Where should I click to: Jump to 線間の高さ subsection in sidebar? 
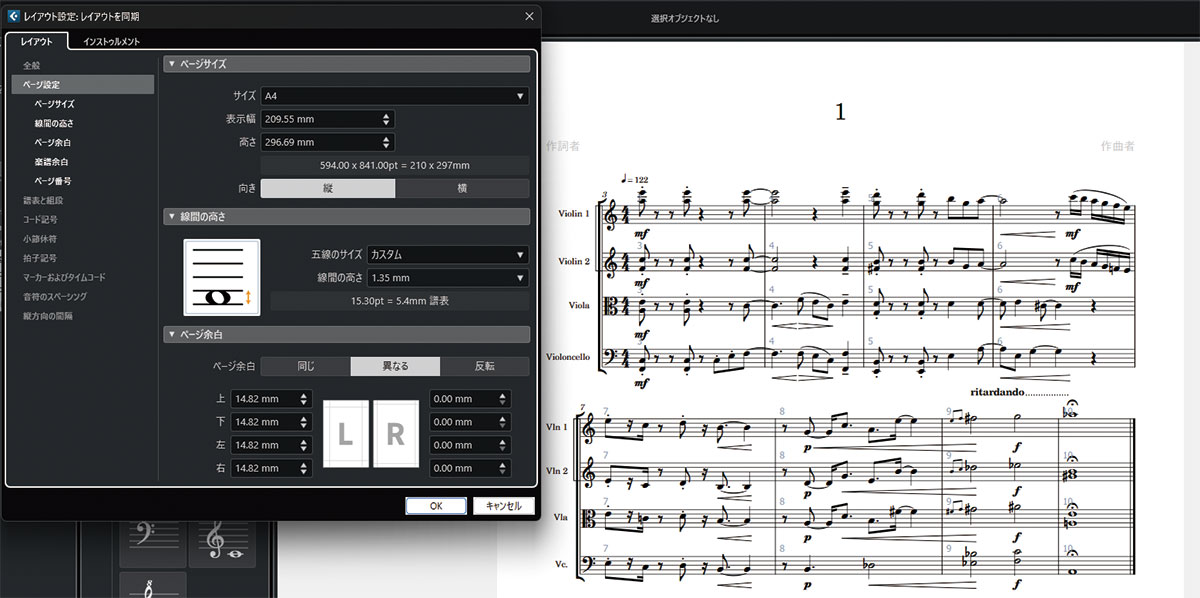(54, 124)
